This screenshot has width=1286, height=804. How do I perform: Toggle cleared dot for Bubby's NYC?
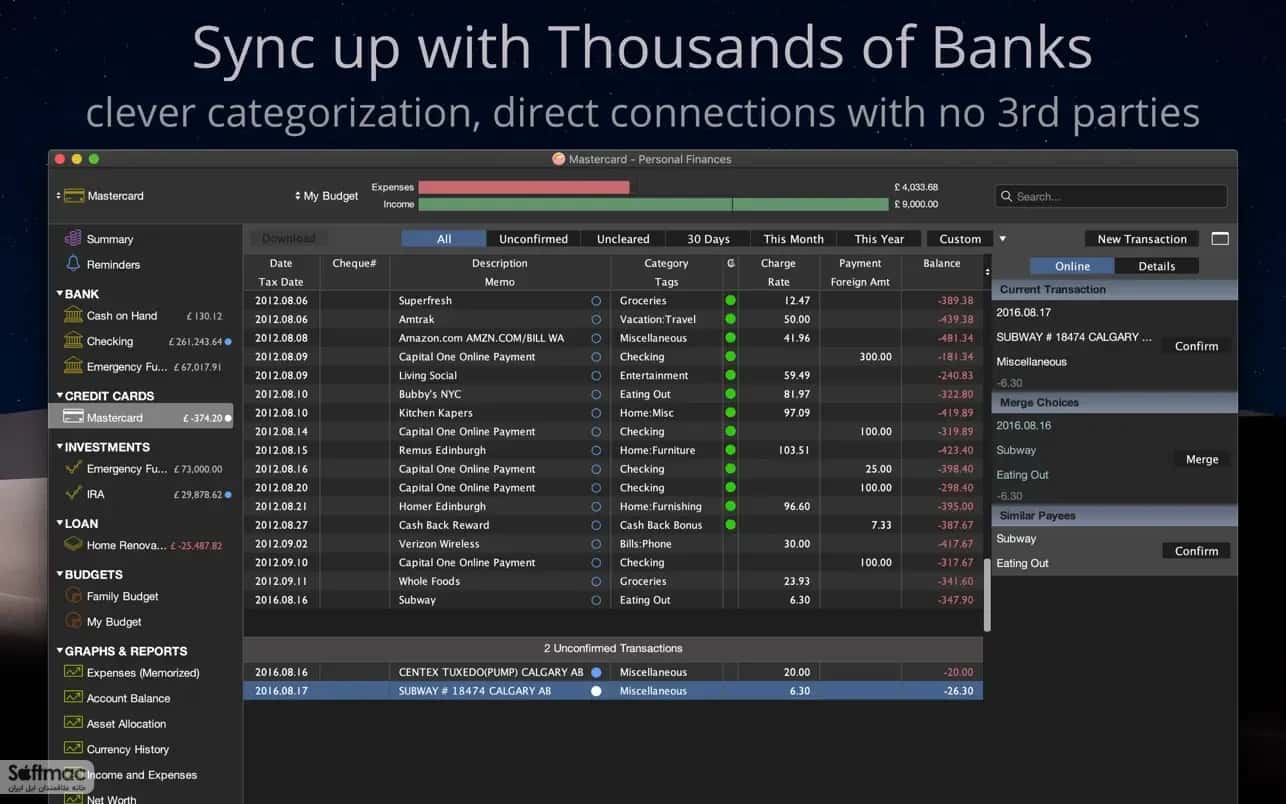tap(730, 394)
